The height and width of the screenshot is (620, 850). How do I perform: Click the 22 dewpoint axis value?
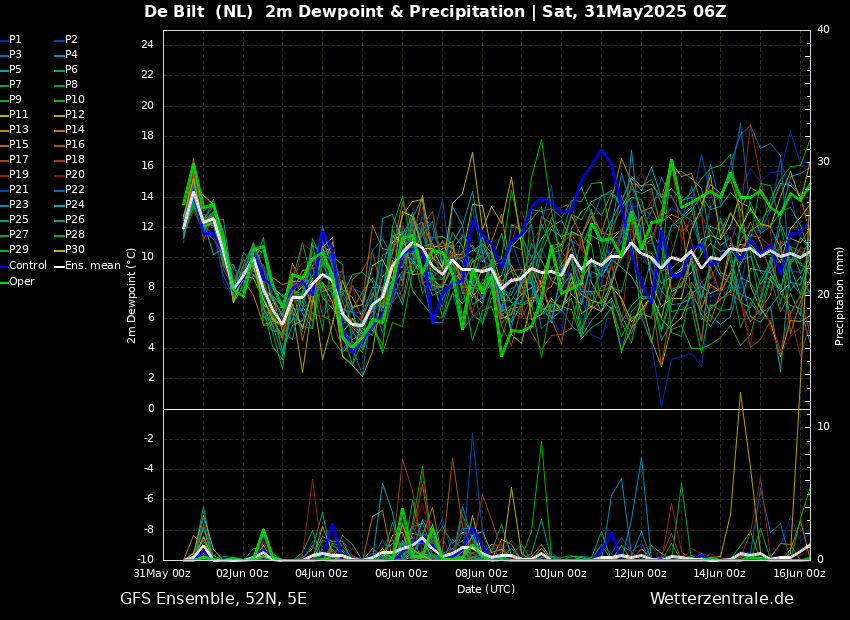[x=147, y=75]
